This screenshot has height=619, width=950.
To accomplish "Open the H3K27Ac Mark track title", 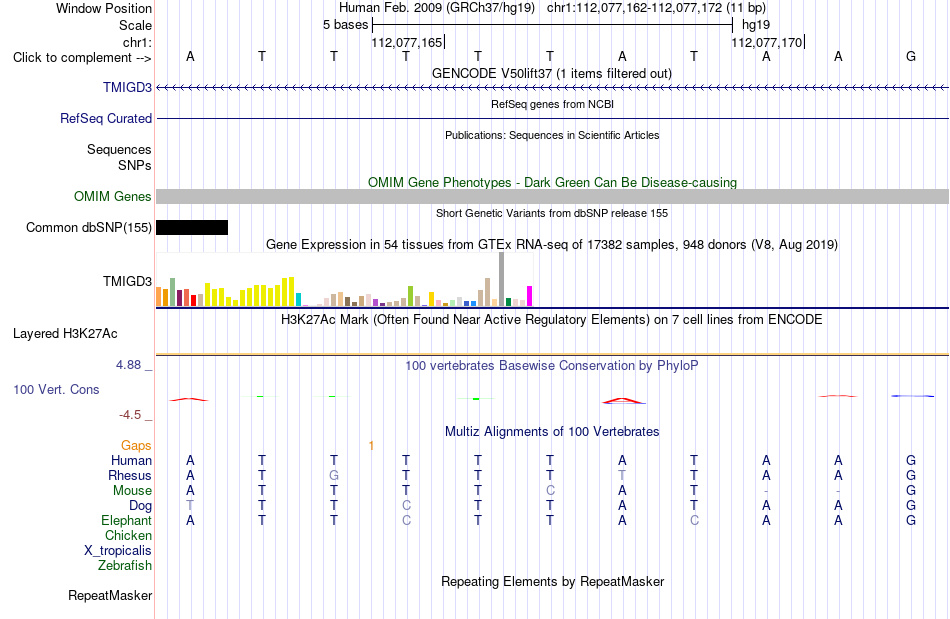I will click(552, 320).
